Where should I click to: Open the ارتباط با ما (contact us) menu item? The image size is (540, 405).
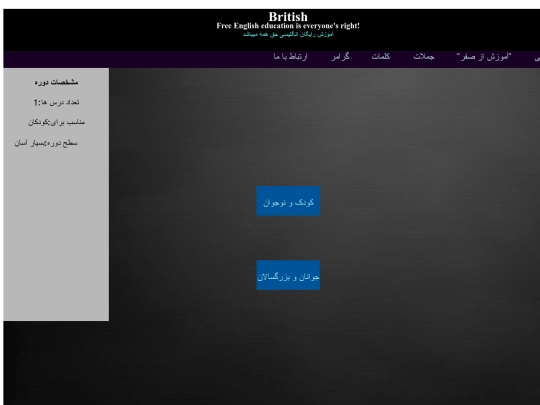click(x=290, y=56)
